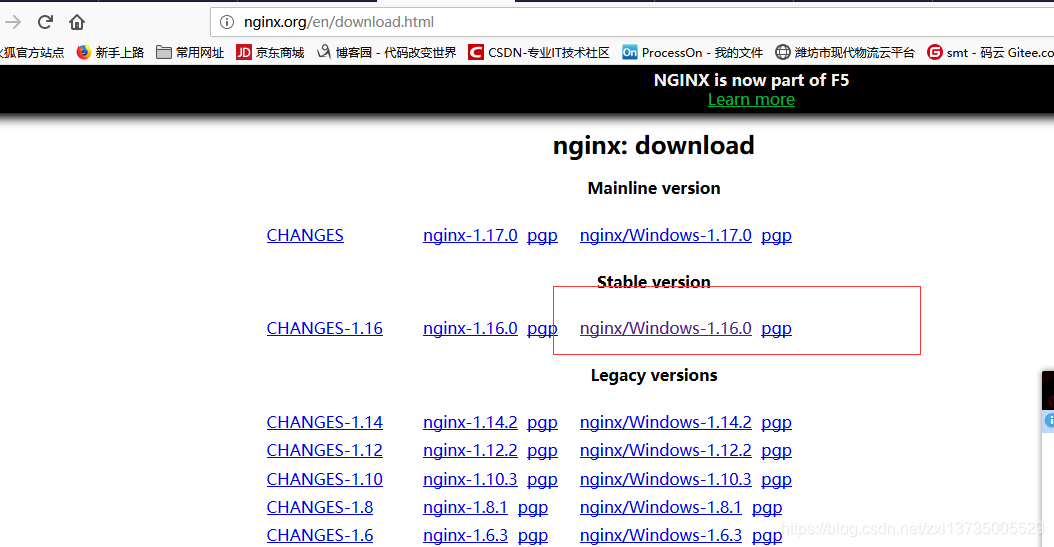The width and height of the screenshot is (1054, 547).
Task: Show site information icon in address bar
Action: [227, 22]
